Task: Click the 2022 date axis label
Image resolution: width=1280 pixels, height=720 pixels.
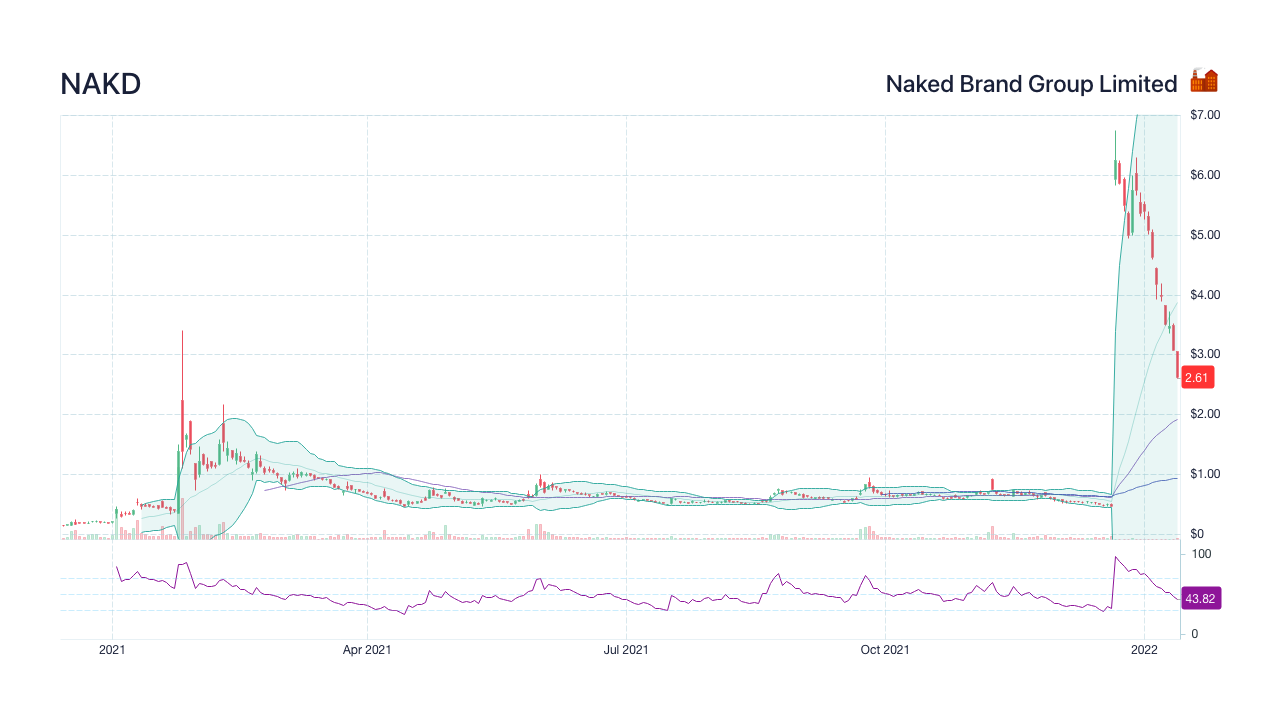Action: coord(1144,651)
